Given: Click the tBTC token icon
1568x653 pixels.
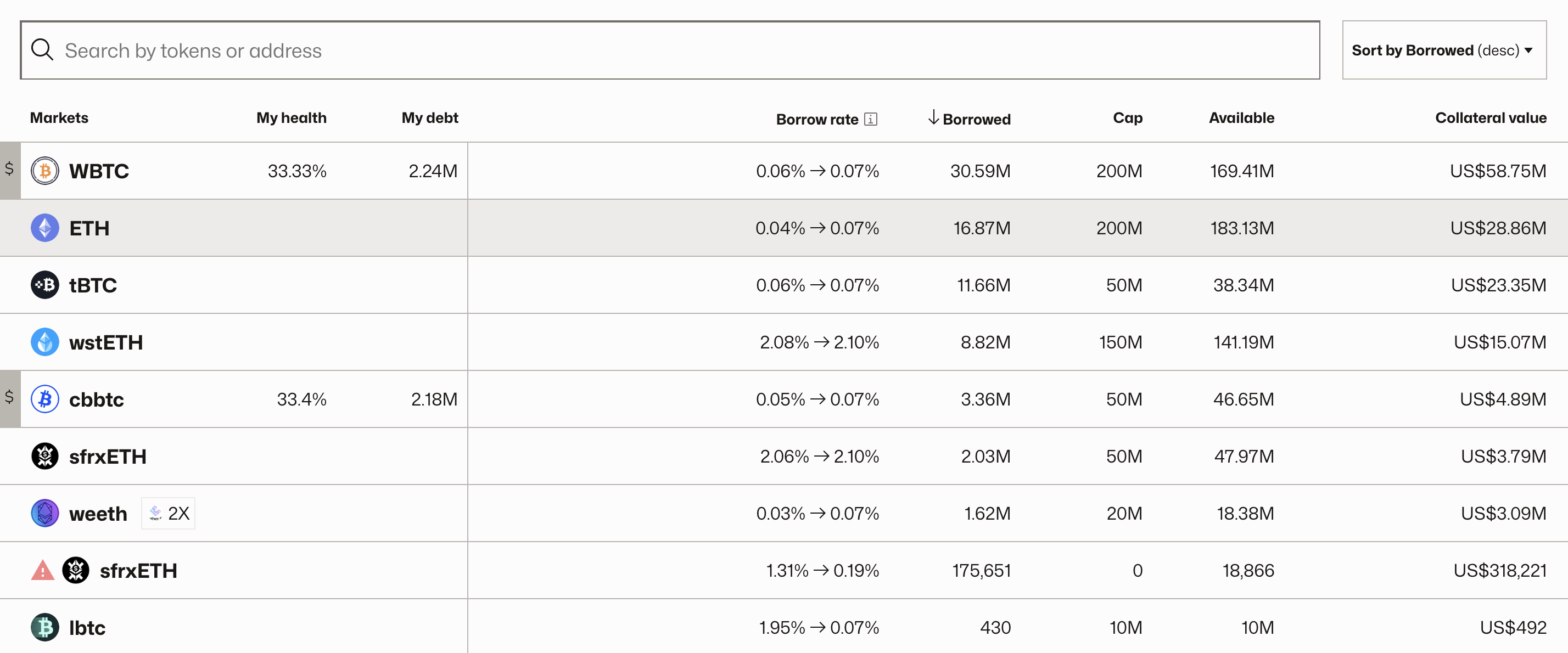Looking at the screenshot, I should pyautogui.click(x=45, y=285).
